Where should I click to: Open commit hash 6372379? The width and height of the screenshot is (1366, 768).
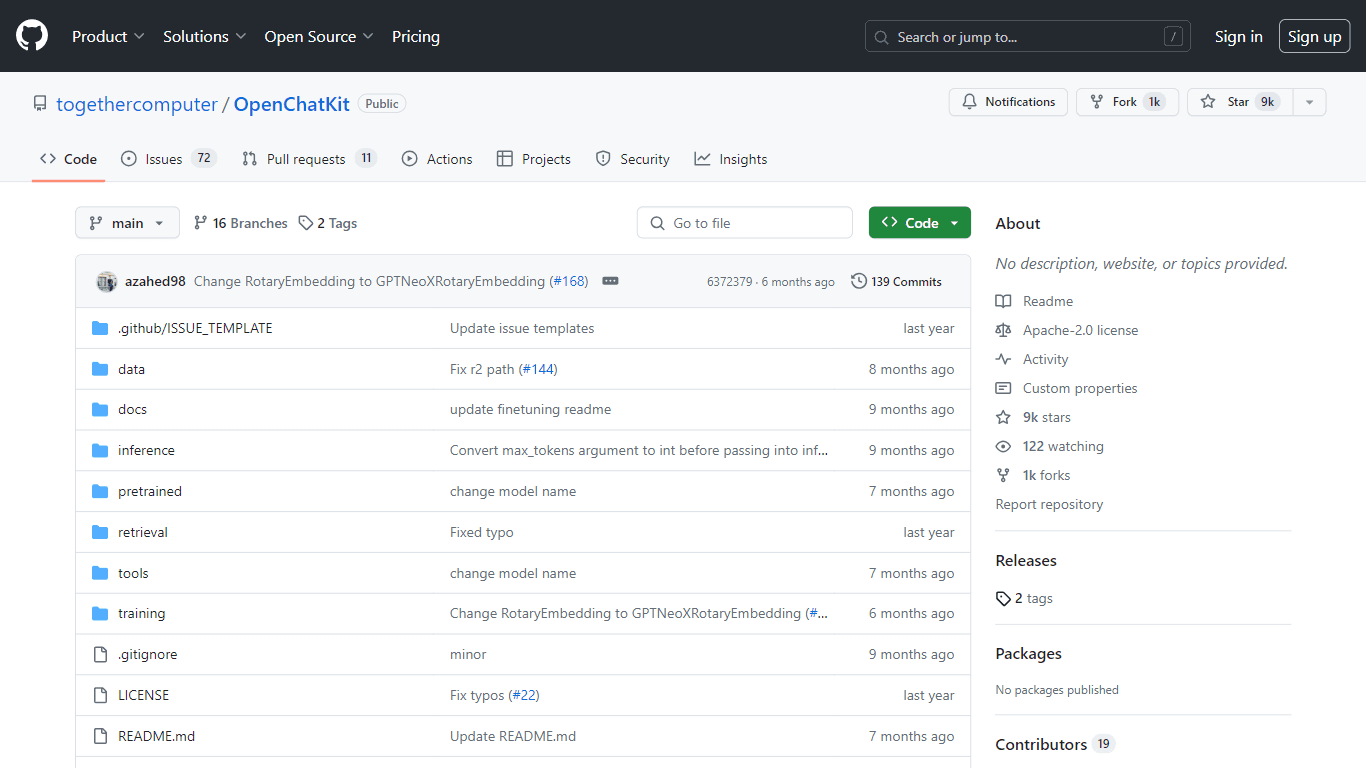(730, 282)
